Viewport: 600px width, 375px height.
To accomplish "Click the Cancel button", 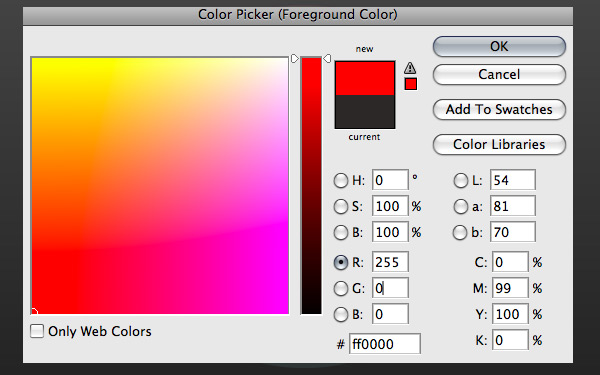I will pyautogui.click(x=499, y=74).
